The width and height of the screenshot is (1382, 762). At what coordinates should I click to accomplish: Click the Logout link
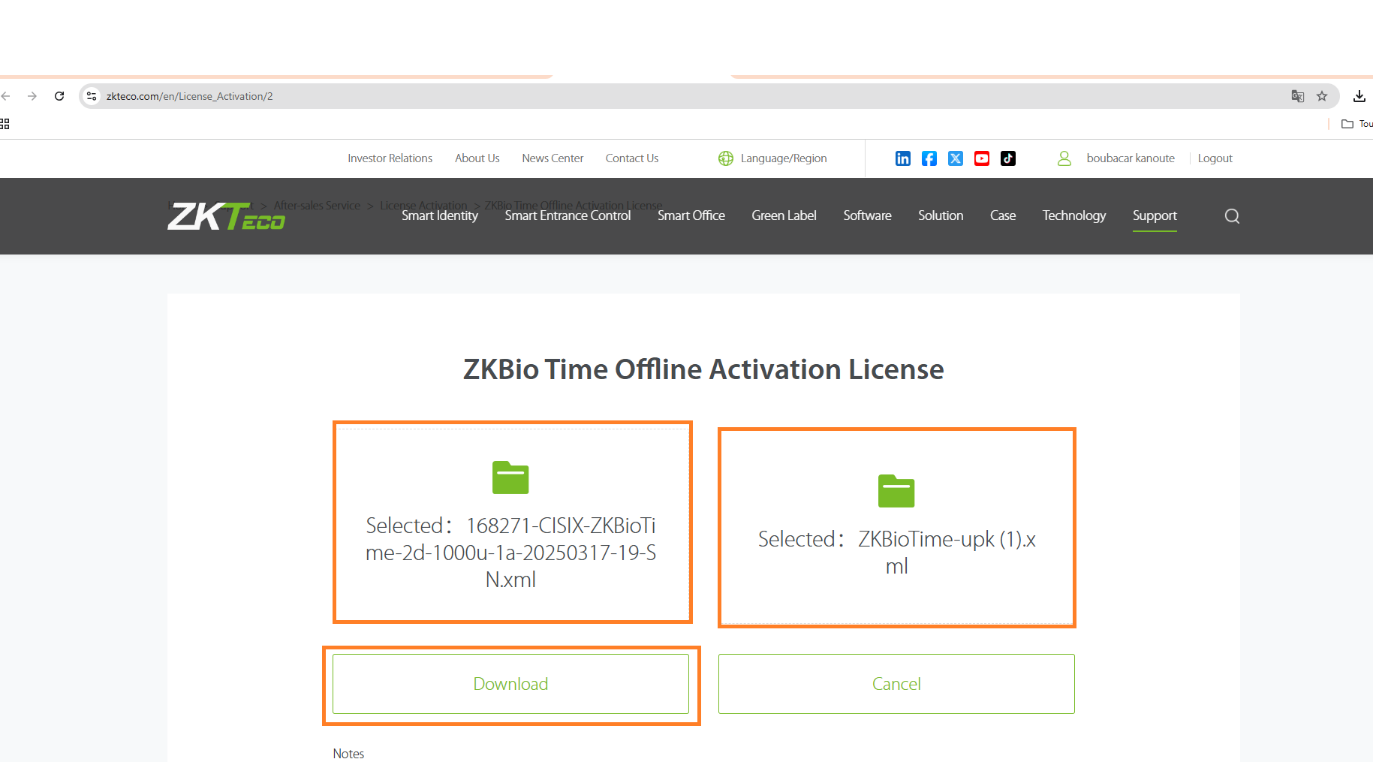(1215, 158)
